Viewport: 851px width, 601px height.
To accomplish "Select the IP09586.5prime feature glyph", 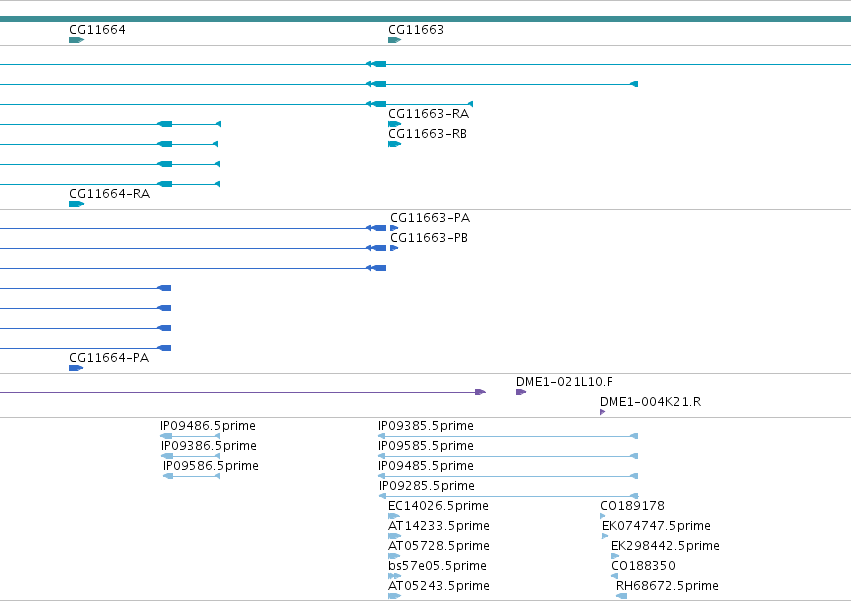I will click(x=192, y=476).
